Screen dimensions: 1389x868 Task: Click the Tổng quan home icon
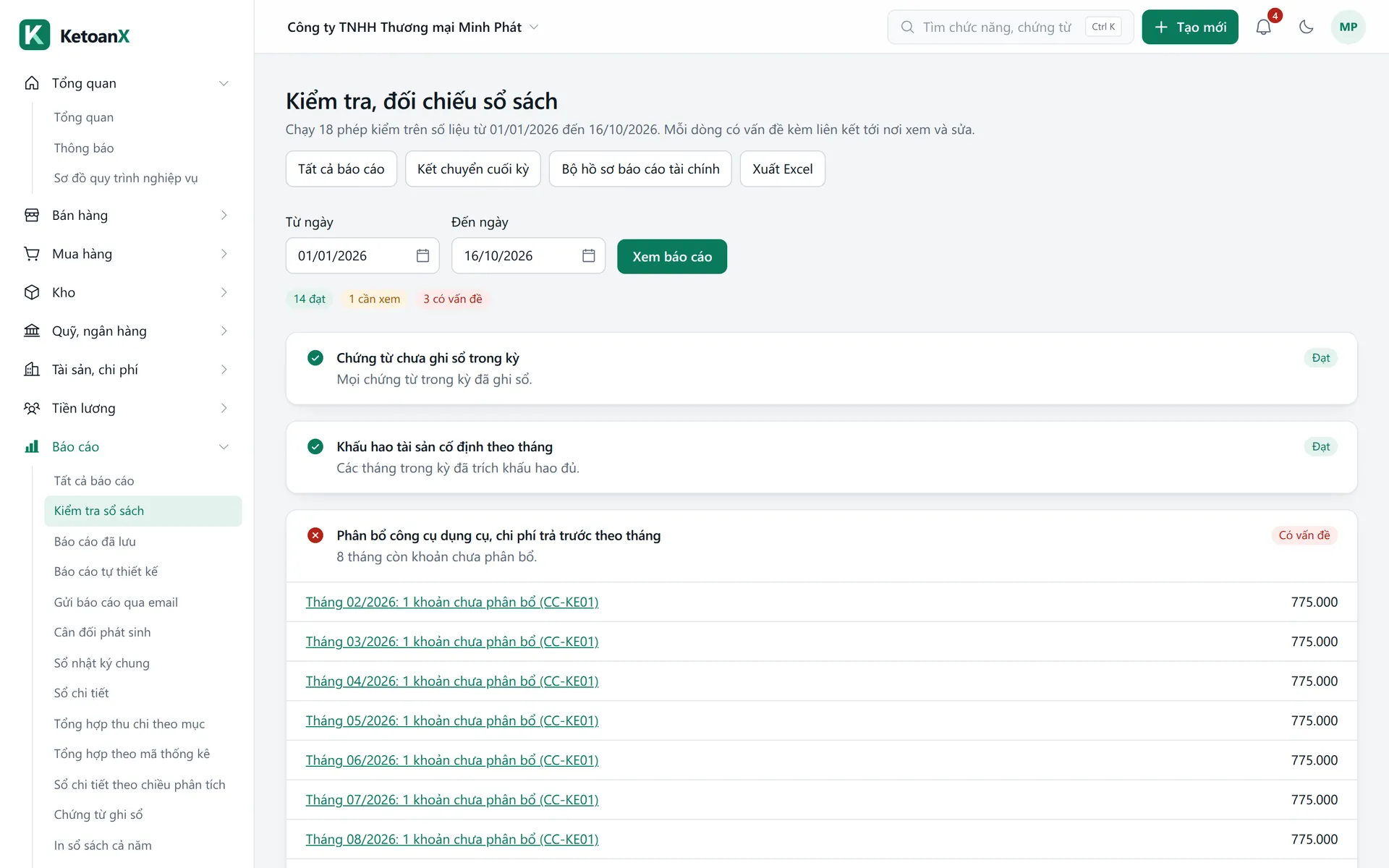(x=32, y=83)
